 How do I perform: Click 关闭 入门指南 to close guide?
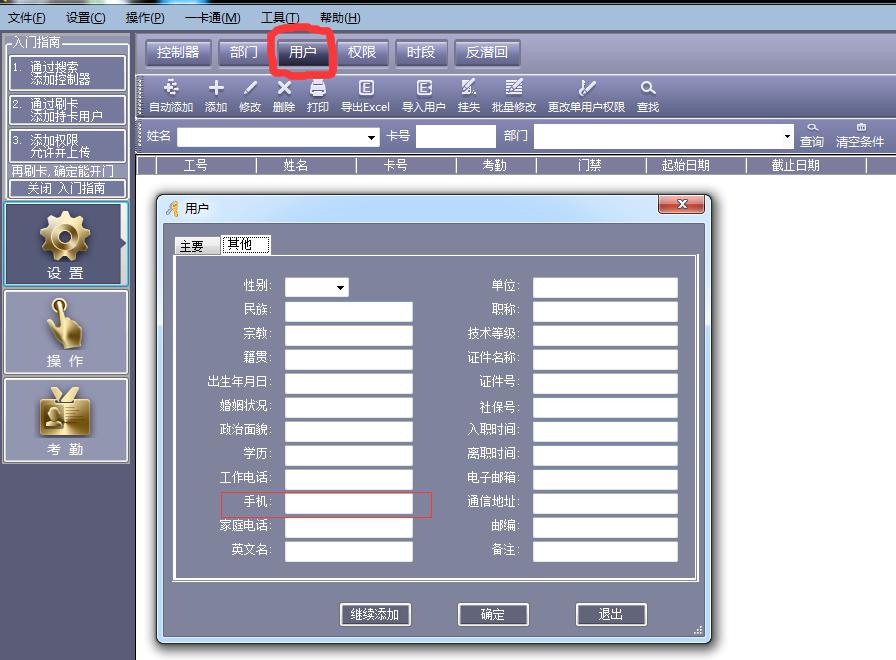coord(66,188)
